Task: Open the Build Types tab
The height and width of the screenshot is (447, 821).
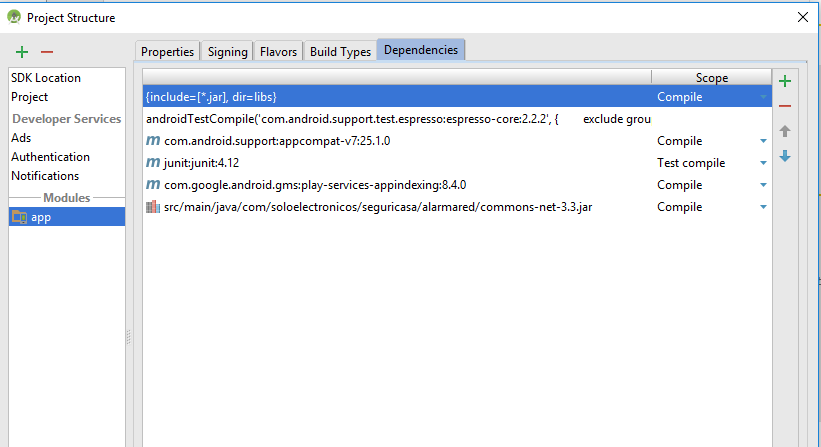Action: click(x=340, y=52)
